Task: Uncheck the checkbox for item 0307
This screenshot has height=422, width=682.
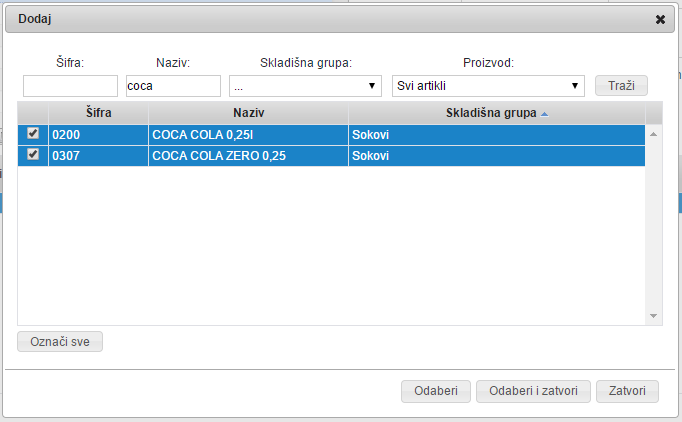Action: [33, 155]
